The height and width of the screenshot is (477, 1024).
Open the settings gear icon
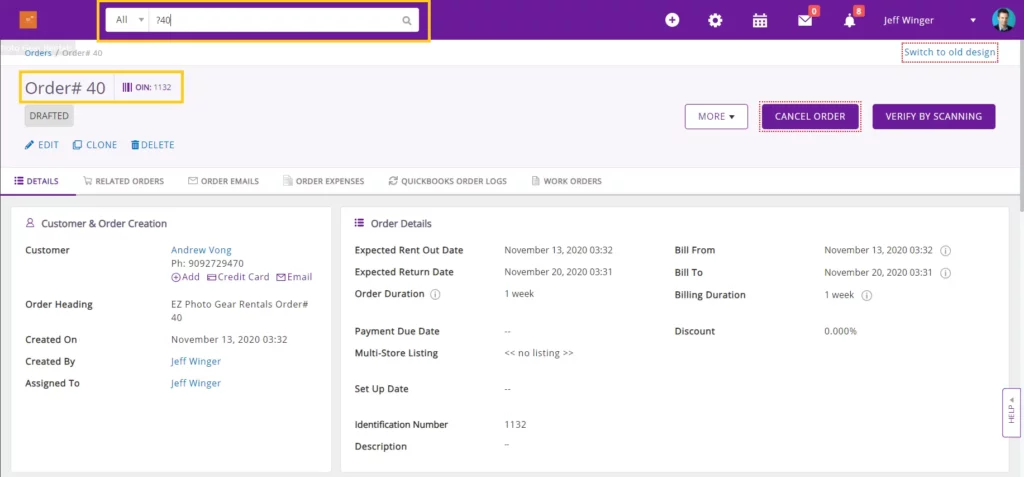tap(715, 20)
